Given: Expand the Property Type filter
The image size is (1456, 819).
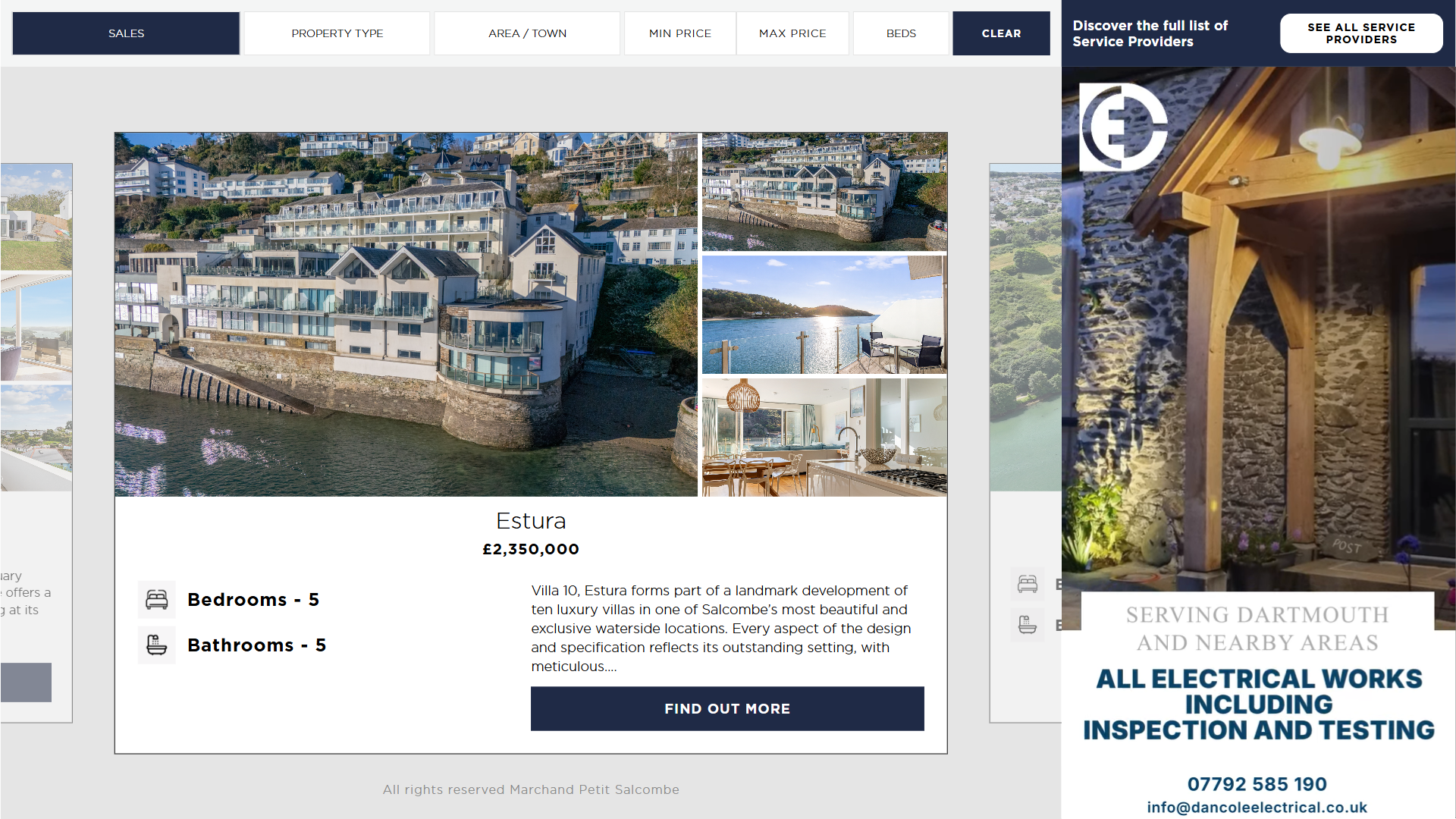Looking at the screenshot, I should [x=337, y=33].
